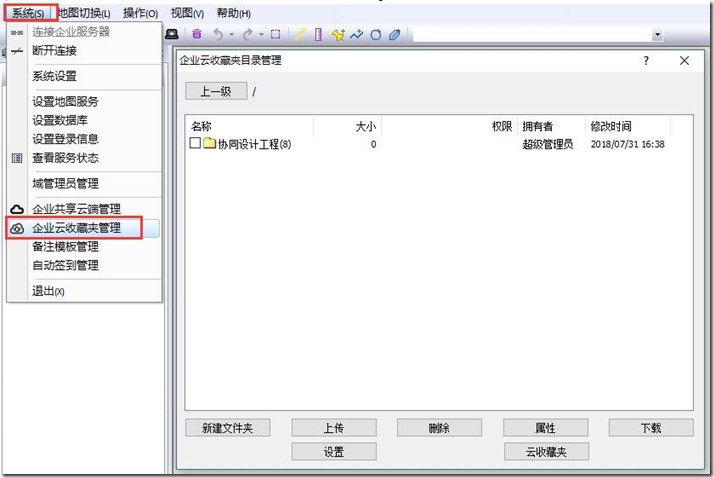This screenshot has width=714, height=478.
Task: Open the 帮助(H) menu
Action: click(x=234, y=13)
